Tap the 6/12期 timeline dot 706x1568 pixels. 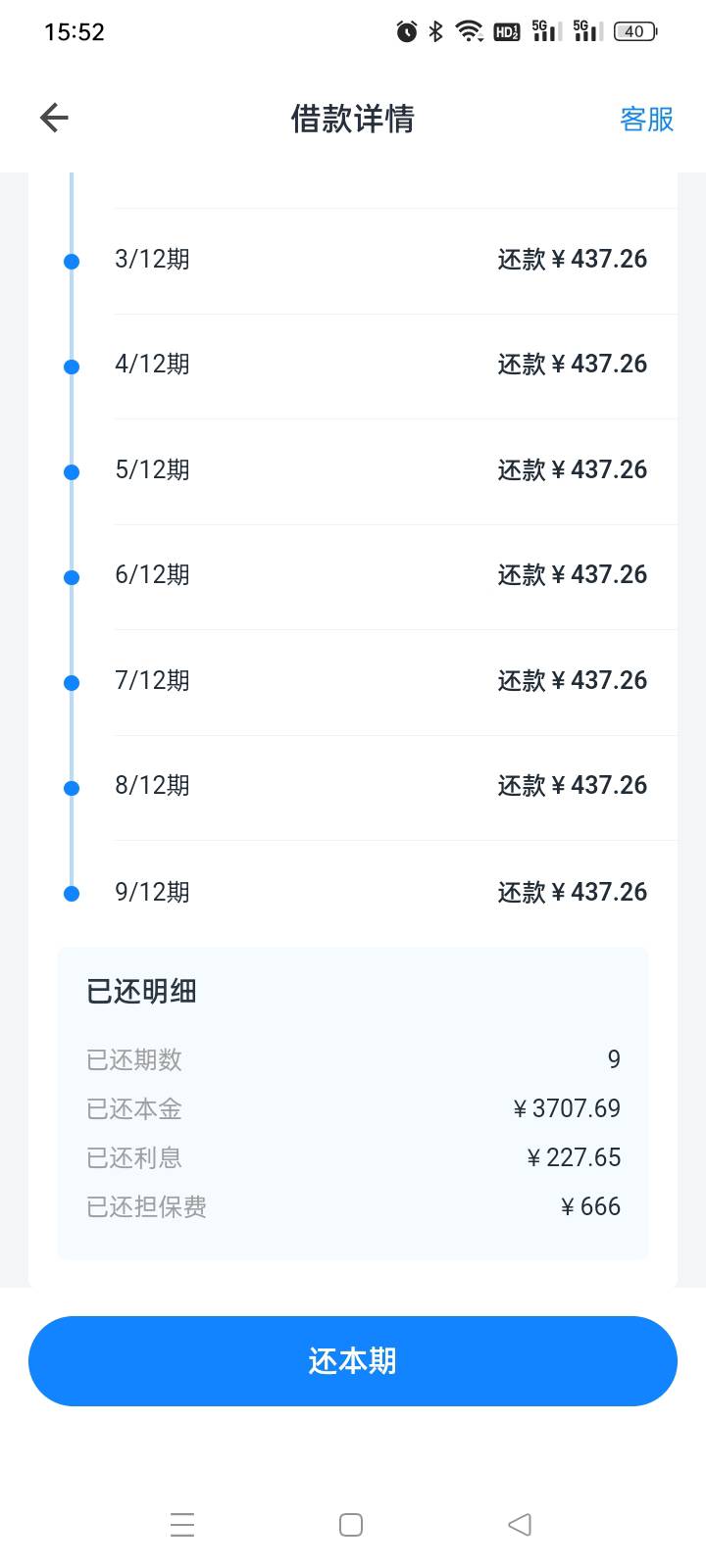[x=72, y=577]
